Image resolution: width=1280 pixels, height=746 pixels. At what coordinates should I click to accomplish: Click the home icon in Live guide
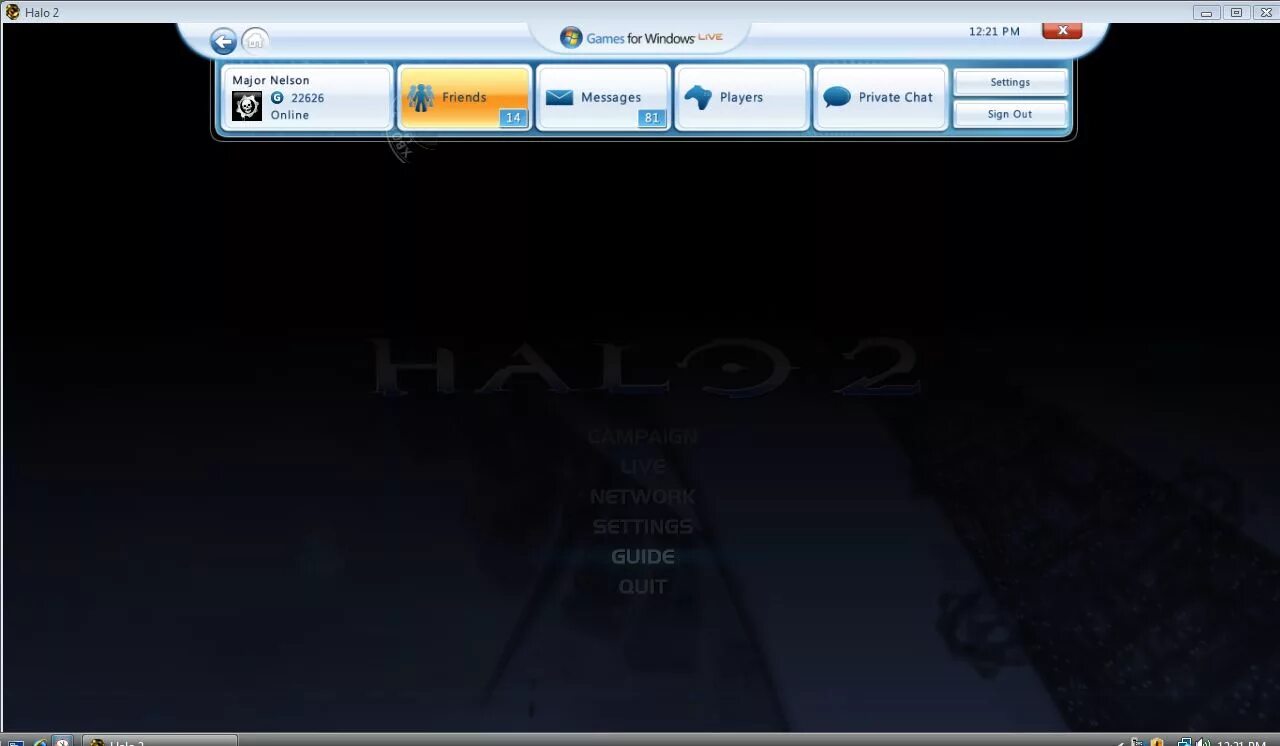(255, 41)
